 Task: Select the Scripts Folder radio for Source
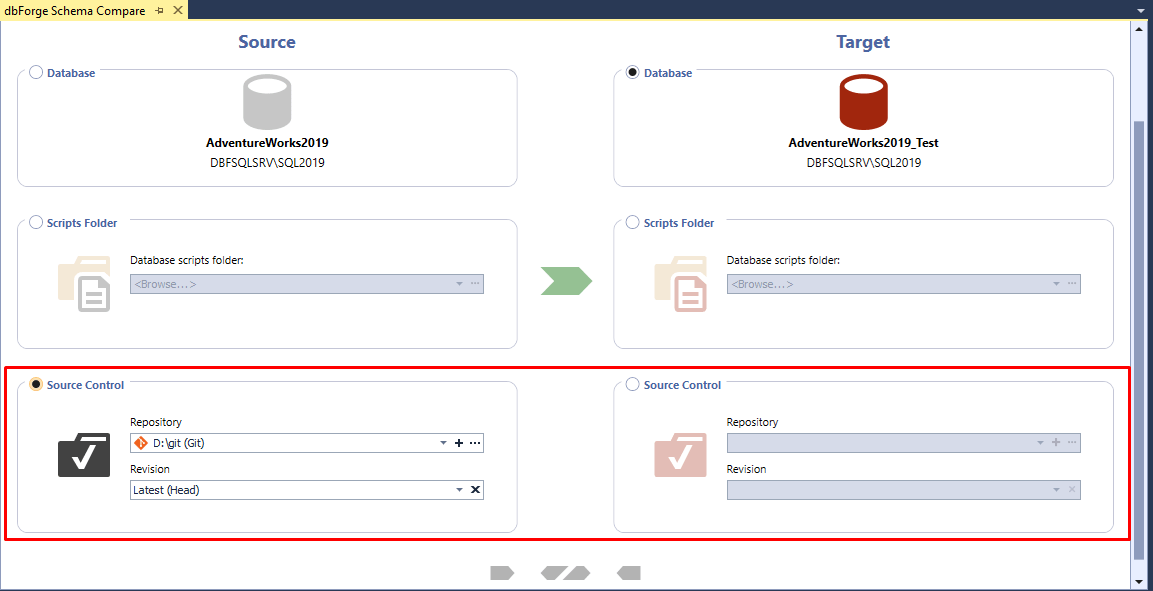(34, 222)
